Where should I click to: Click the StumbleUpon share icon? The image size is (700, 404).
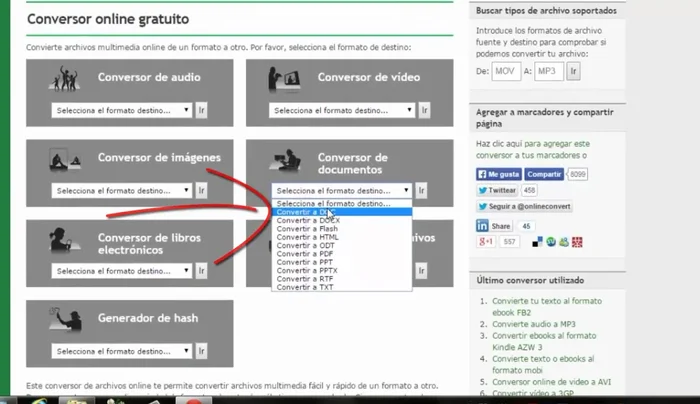(551, 242)
